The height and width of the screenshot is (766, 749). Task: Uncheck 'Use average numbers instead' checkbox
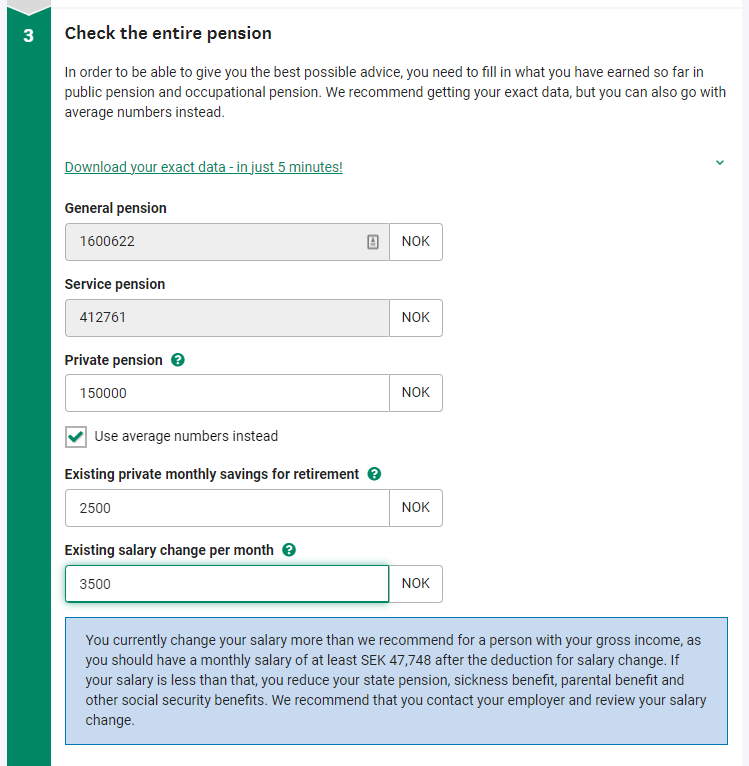(x=76, y=437)
